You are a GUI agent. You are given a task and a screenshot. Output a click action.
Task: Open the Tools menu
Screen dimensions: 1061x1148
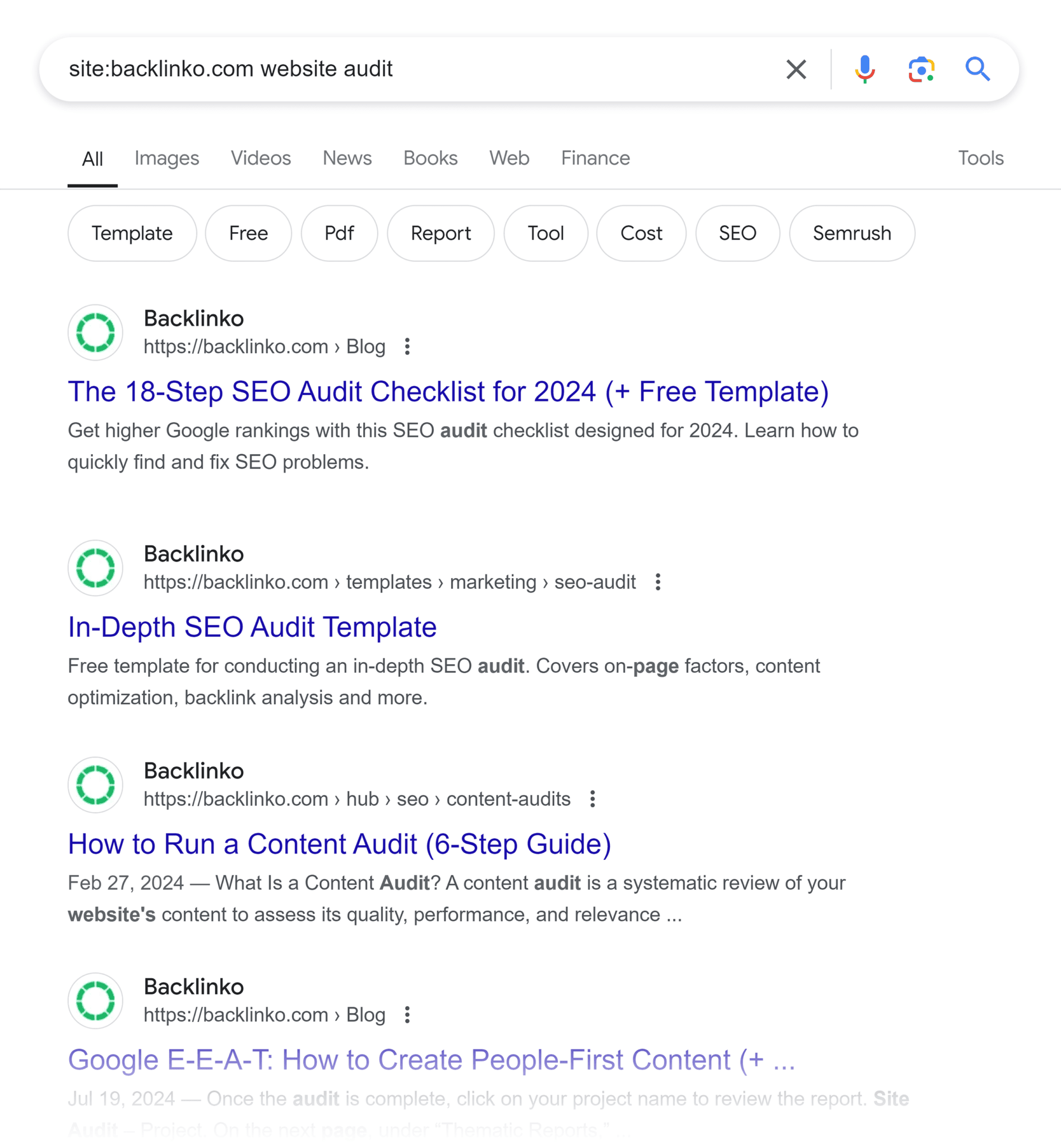pyautogui.click(x=981, y=158)
